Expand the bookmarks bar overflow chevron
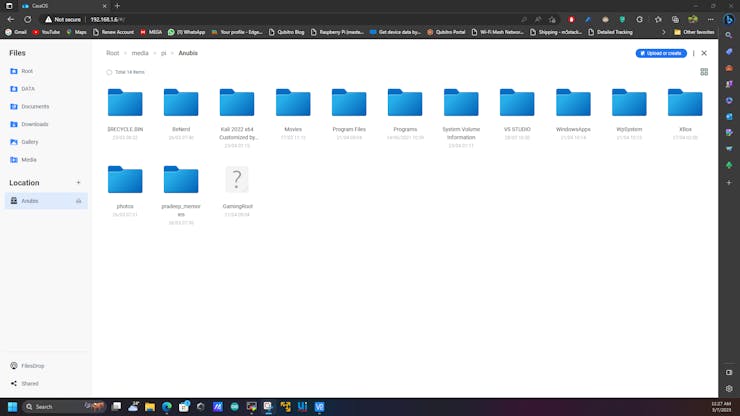Screen dimensions: 740x416 (663, 32)
